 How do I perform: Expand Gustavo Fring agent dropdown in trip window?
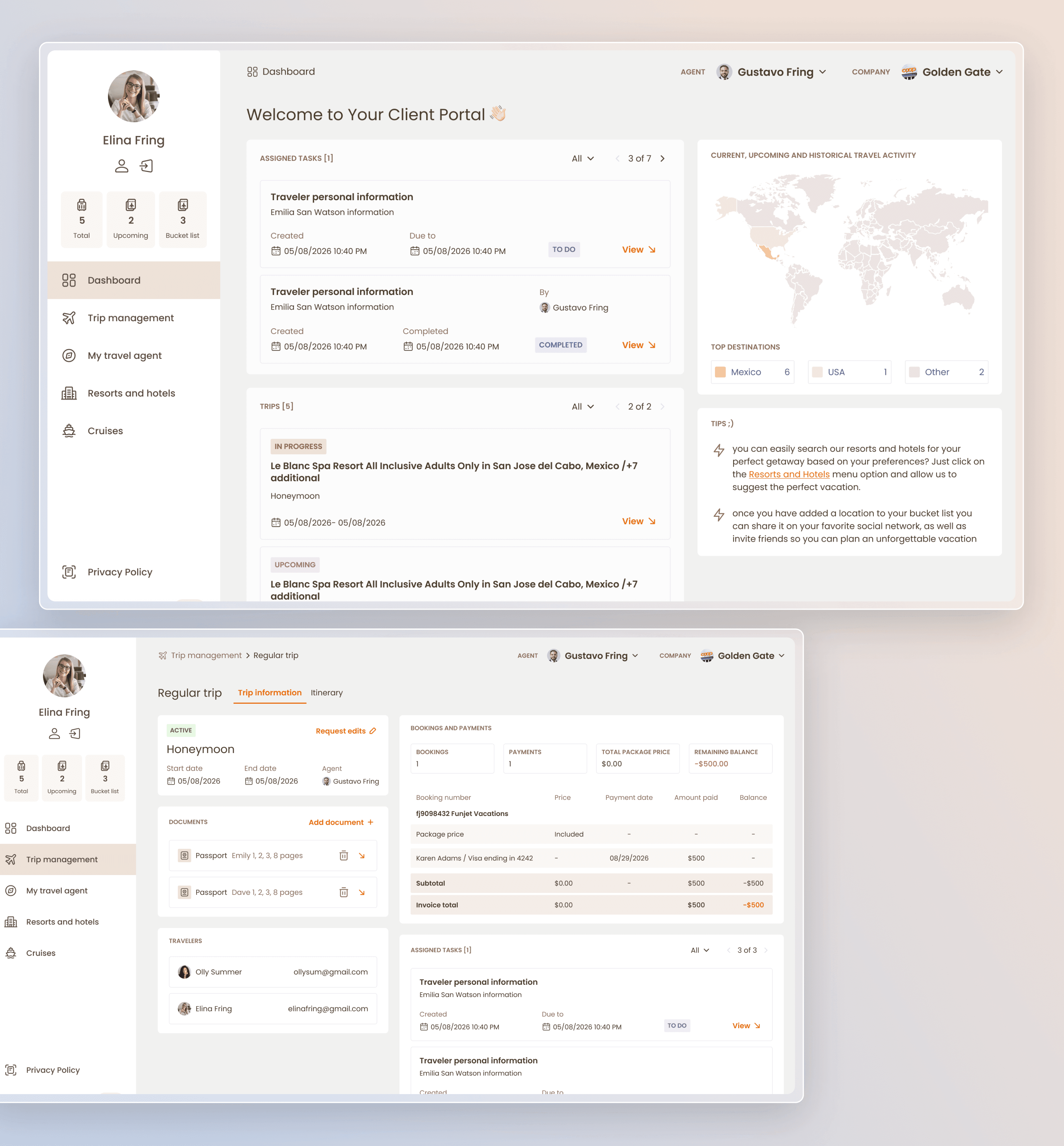pyautogui.click(x=593, y=656)
